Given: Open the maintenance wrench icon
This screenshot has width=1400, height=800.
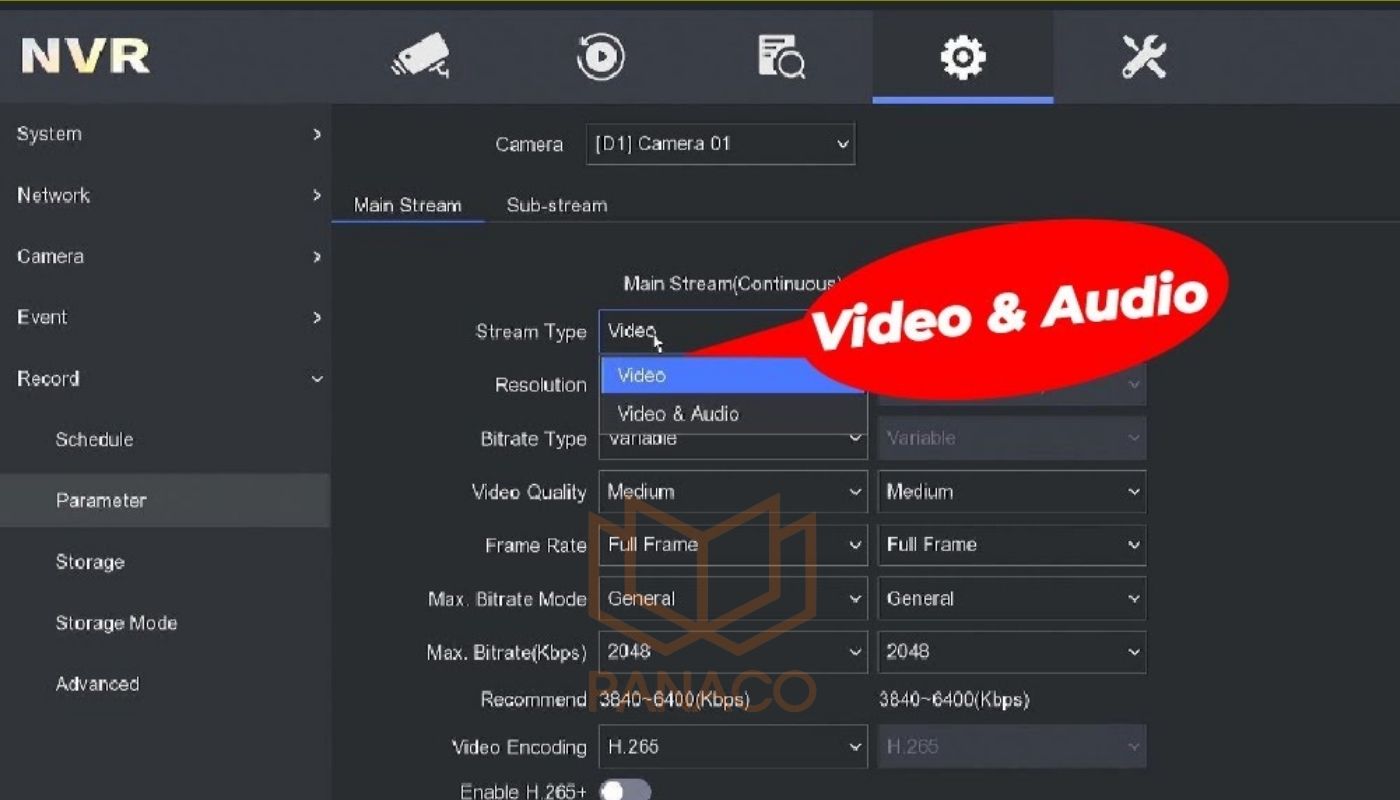Looking at the screenshot, I should pos(1142,57).
